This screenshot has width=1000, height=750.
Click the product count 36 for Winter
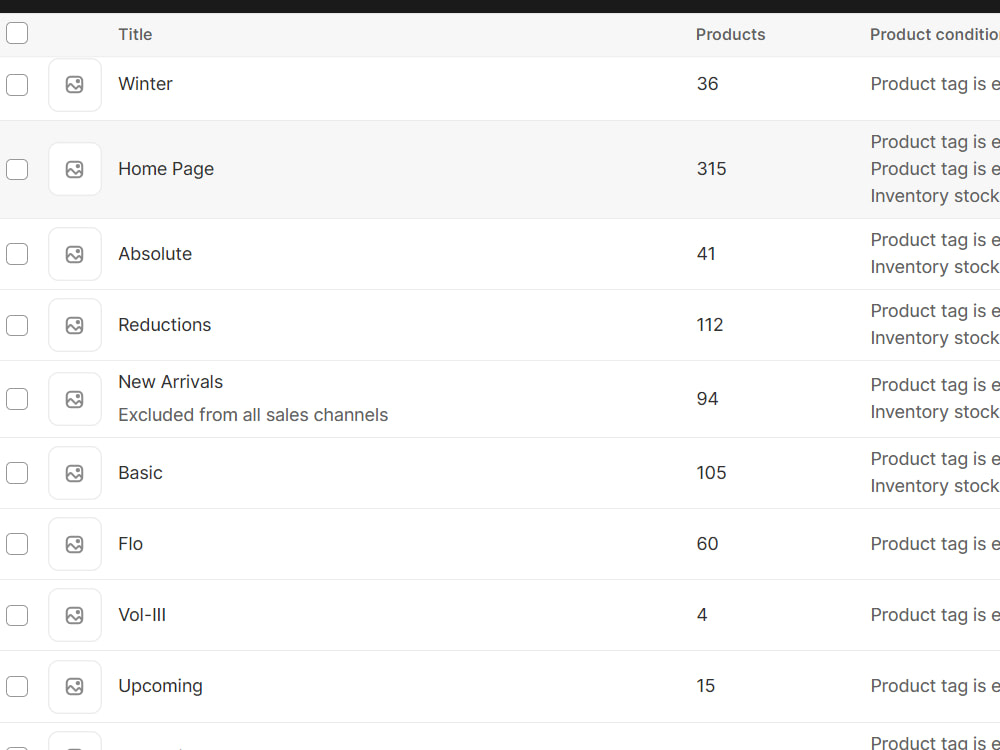point(707,84)
